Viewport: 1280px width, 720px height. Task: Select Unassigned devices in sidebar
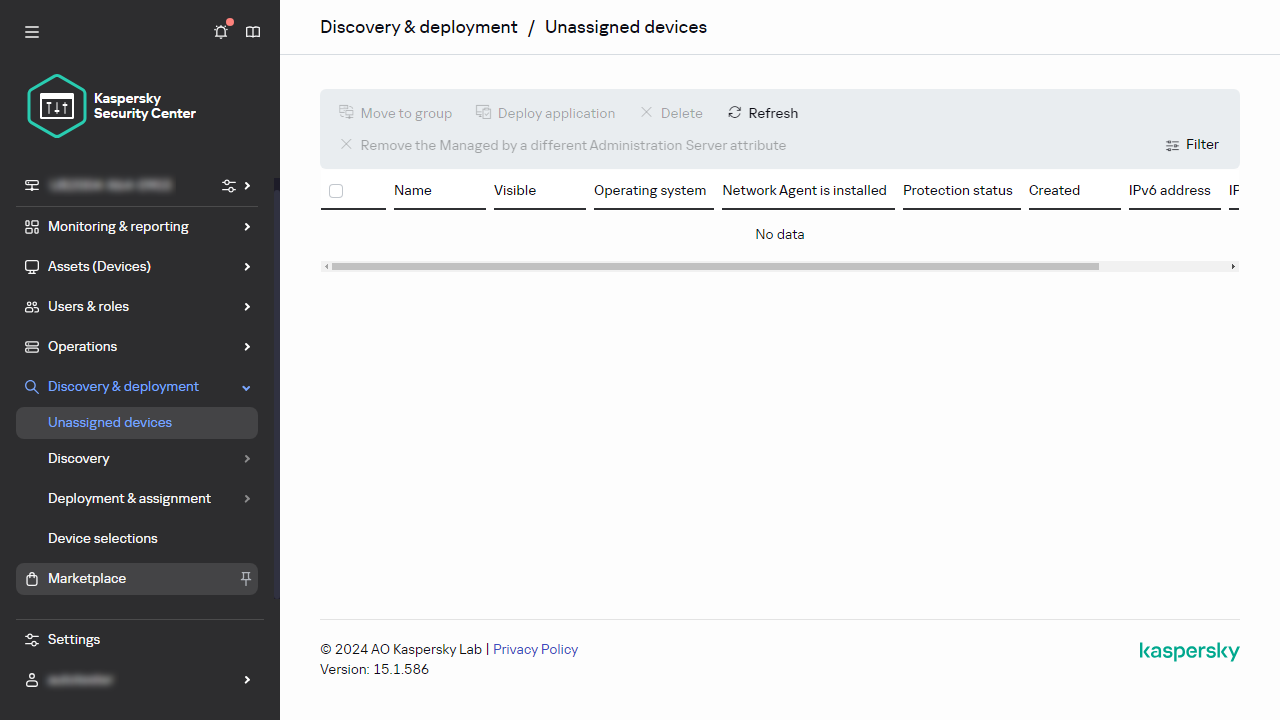[x=110, y=422]
